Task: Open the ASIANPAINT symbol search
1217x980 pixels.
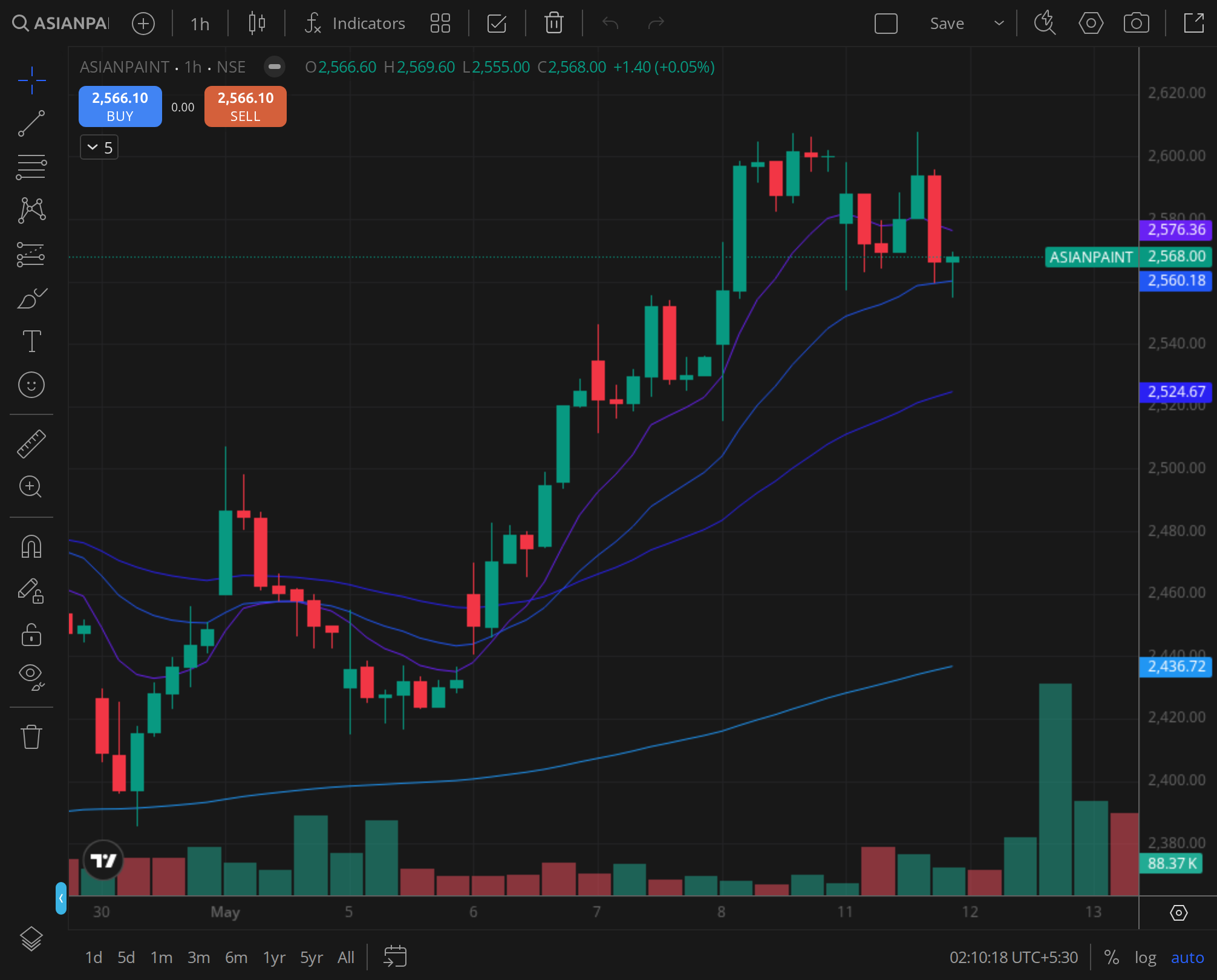Action: click(60, 24)
